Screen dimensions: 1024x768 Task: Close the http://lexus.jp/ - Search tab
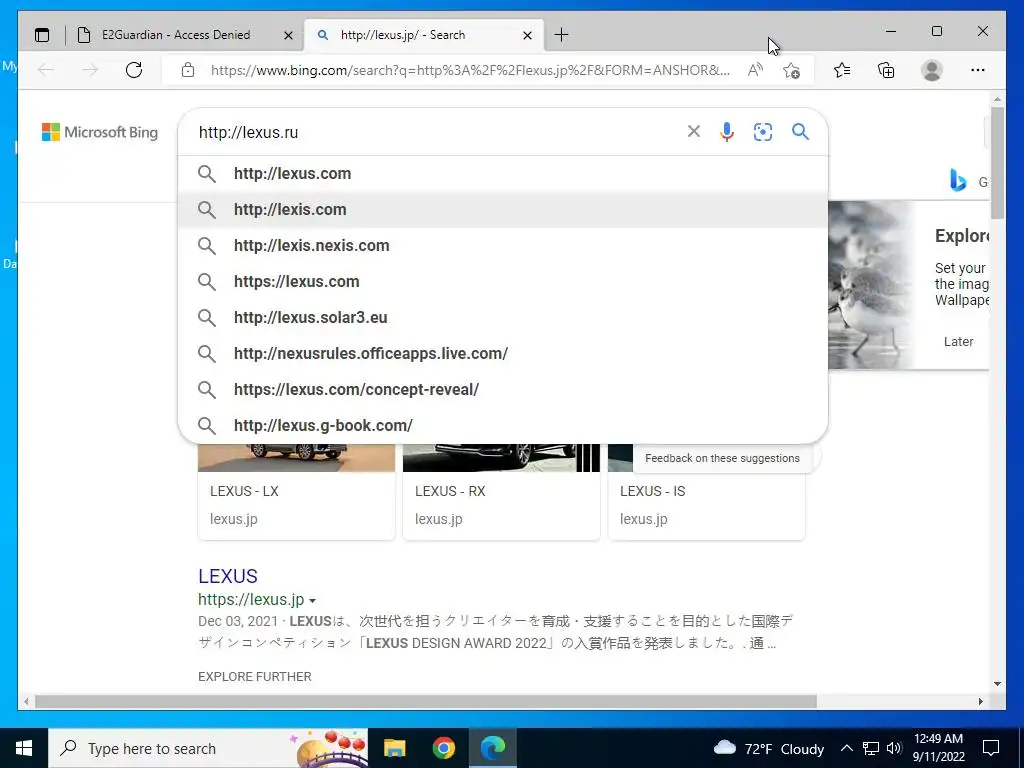tap(528, 35)
